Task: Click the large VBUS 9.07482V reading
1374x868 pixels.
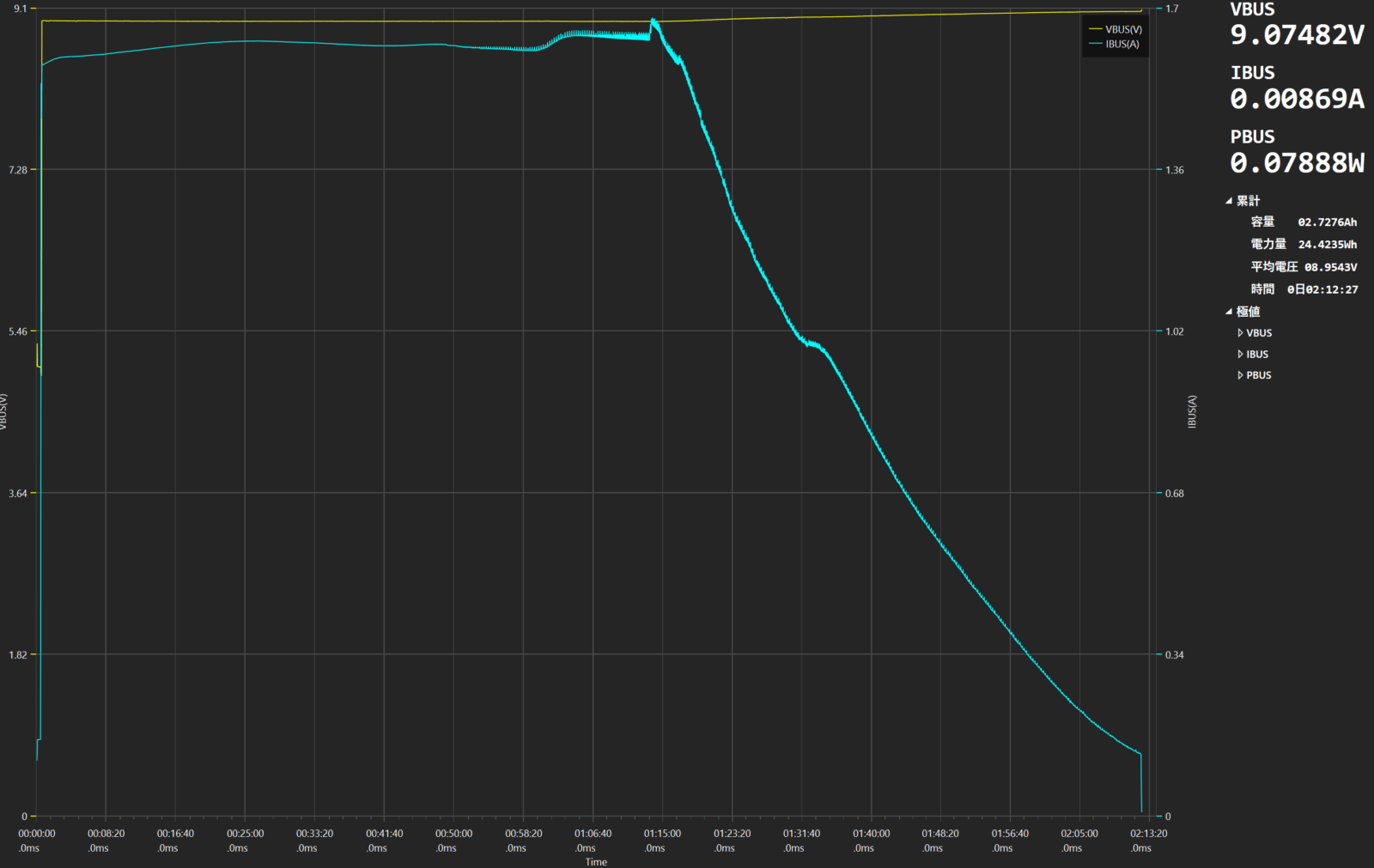Action: click(x=1297, y=35)
